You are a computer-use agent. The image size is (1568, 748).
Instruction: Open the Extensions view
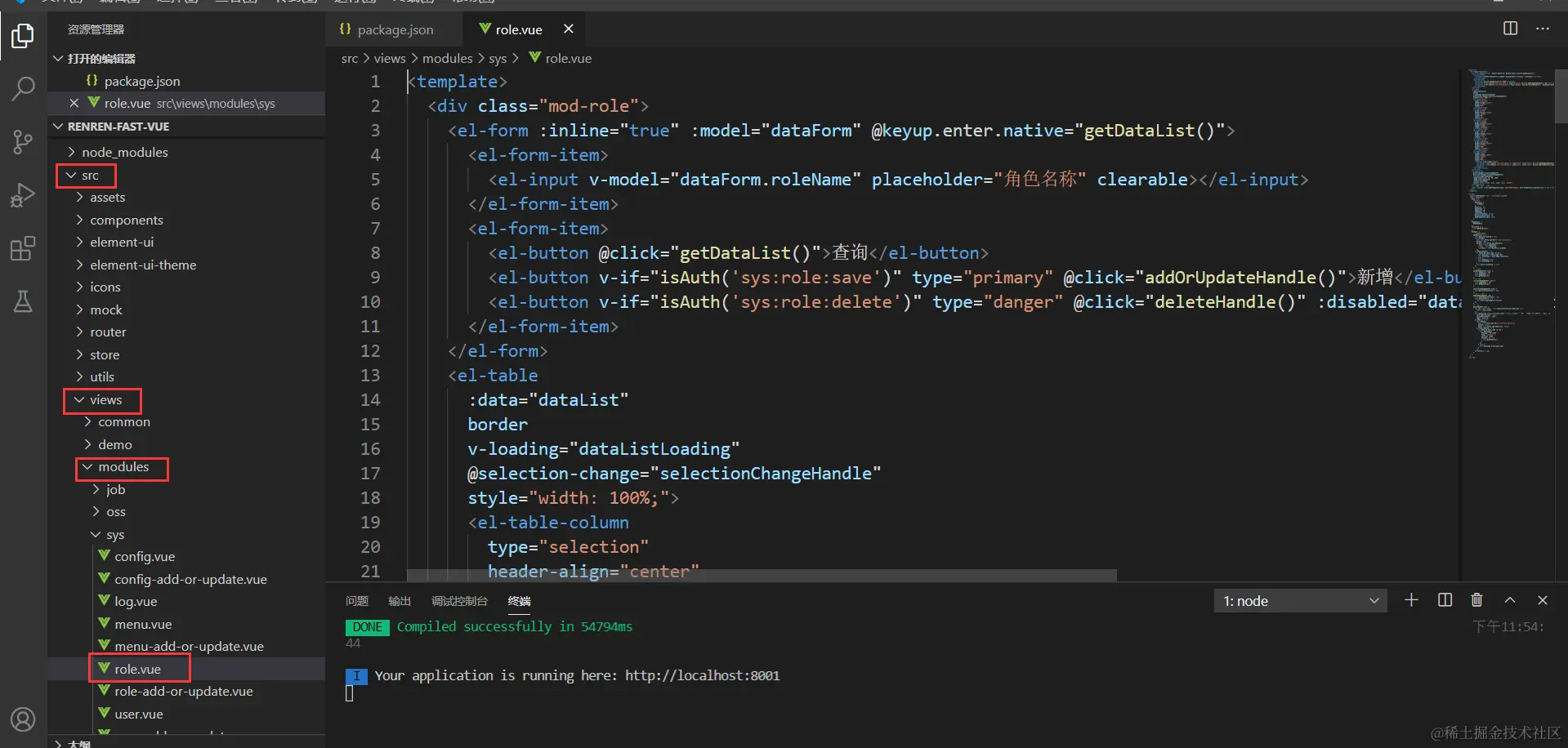pyautogui.click(x=23, y=248)
